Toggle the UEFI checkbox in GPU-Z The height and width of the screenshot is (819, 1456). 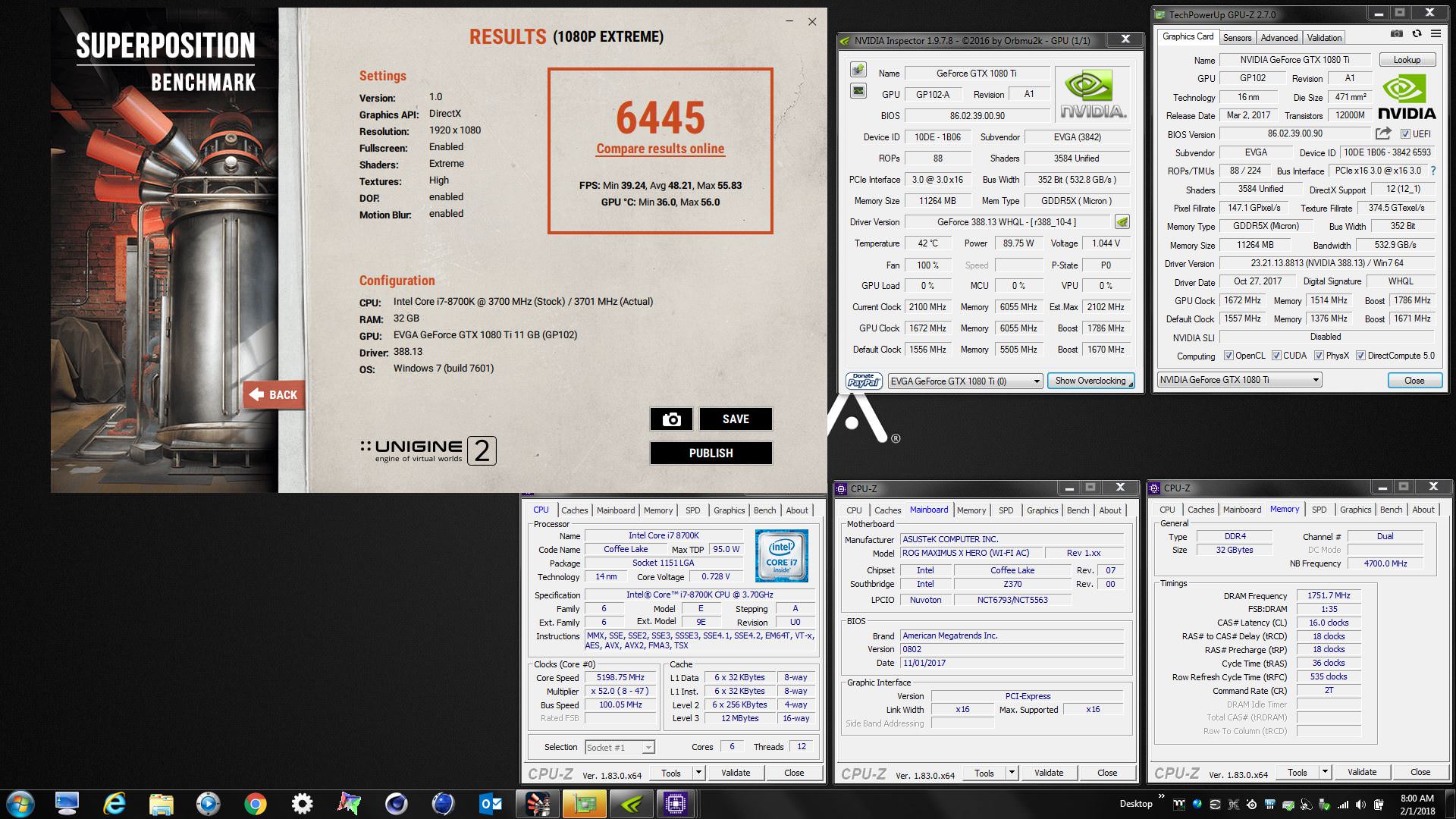click(1405, 134)
